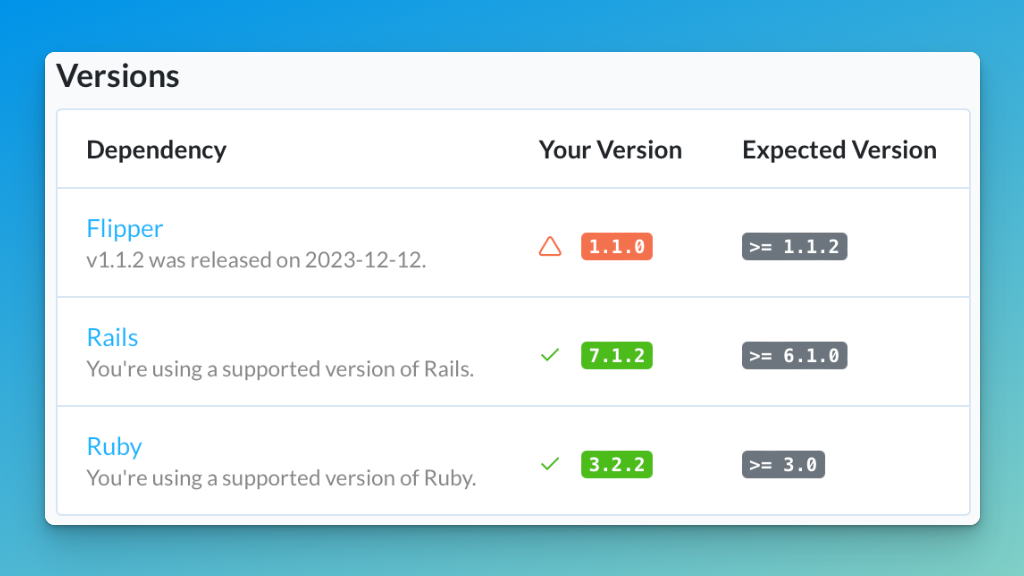This screenshot has height=576, width=1024.
Task: Click the Versions heading
Action: tap(118, 76)
